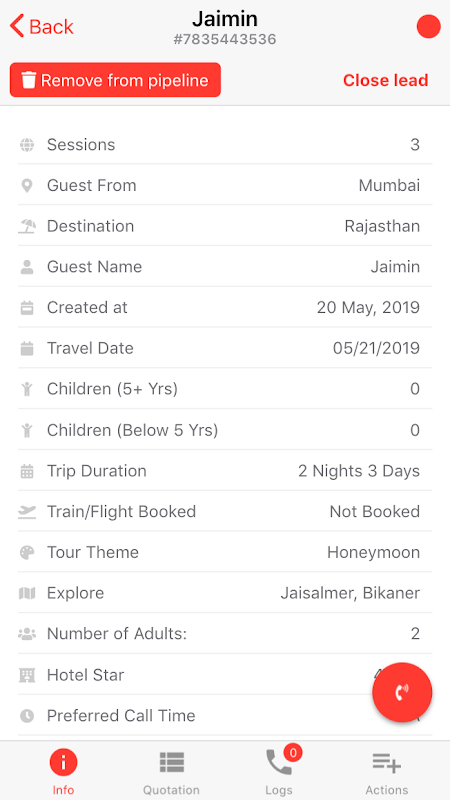Tap the floating red call button
Screen dimensions: 450x800
pyautogui.click(x=402, y=692)
